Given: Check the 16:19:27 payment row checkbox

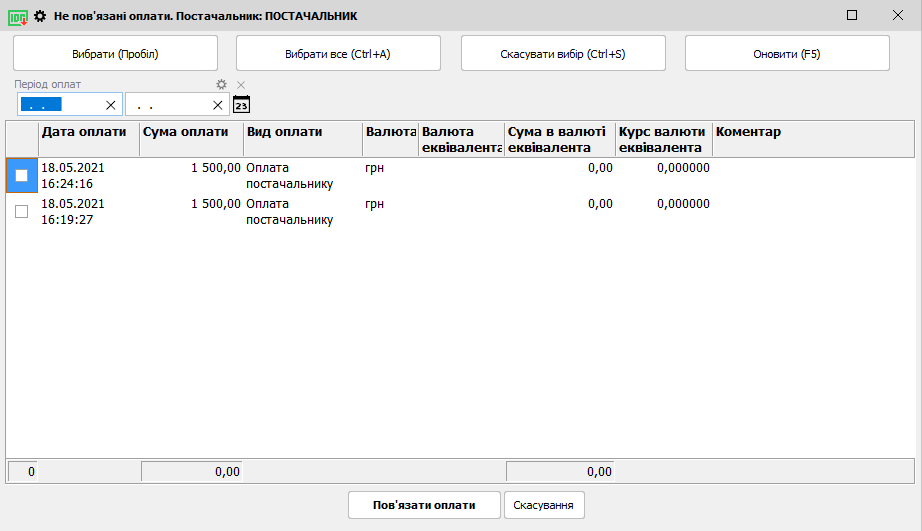Looking at the screenshot, I should coord(22,211).
